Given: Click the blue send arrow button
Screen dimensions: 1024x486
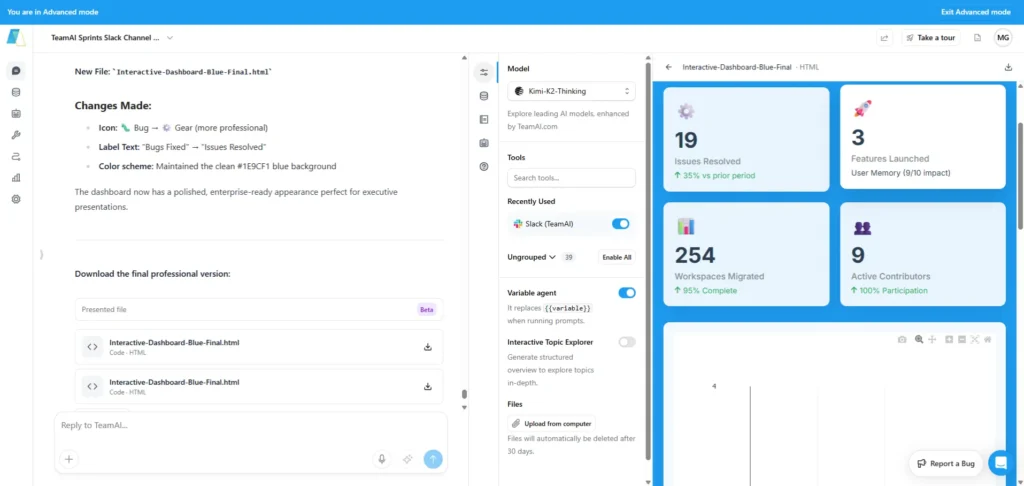Looking at the screenshot, I should click(432, 459).
